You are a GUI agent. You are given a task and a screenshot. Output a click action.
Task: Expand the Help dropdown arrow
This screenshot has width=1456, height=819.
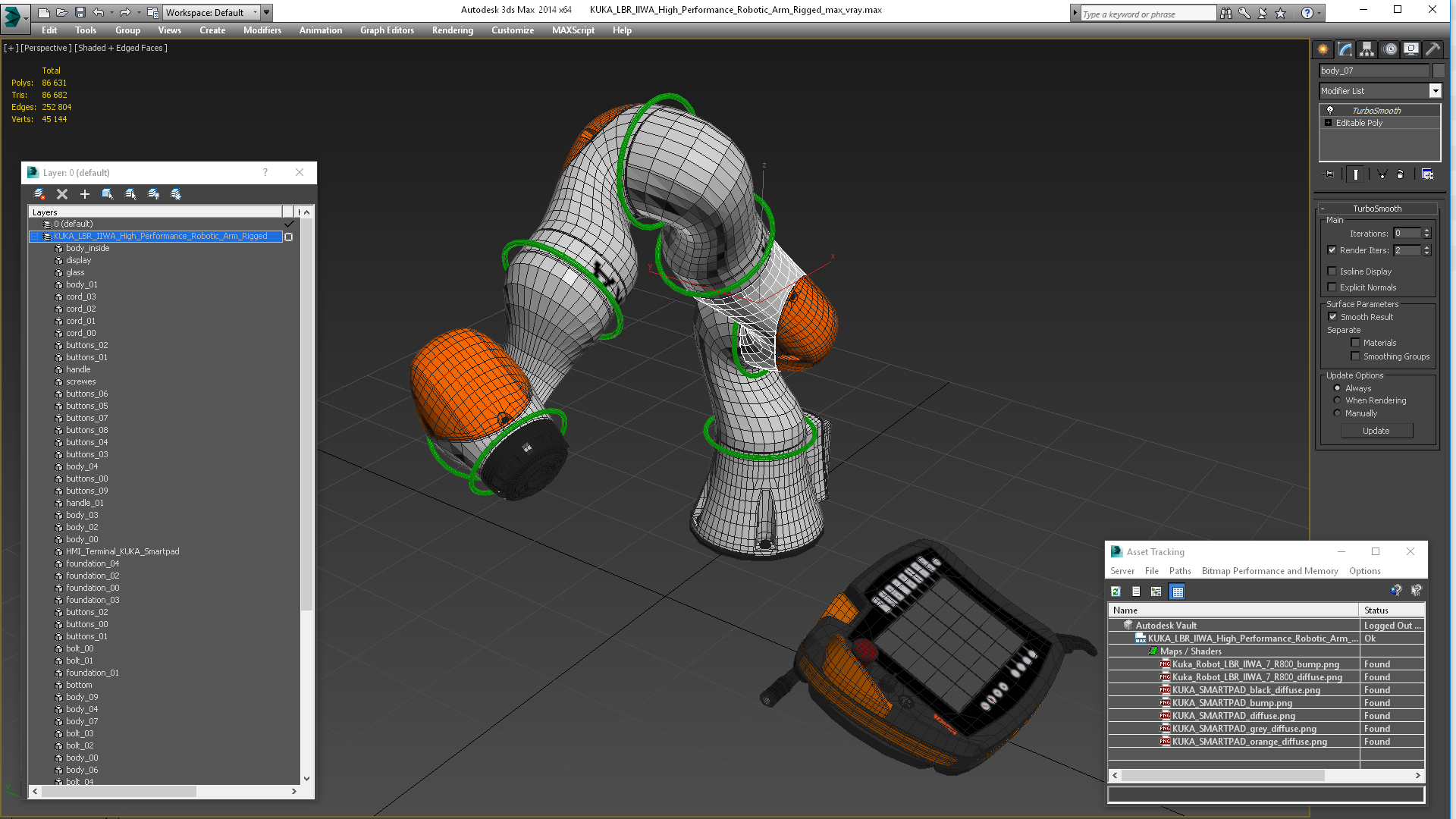(x=1319, y=13)
